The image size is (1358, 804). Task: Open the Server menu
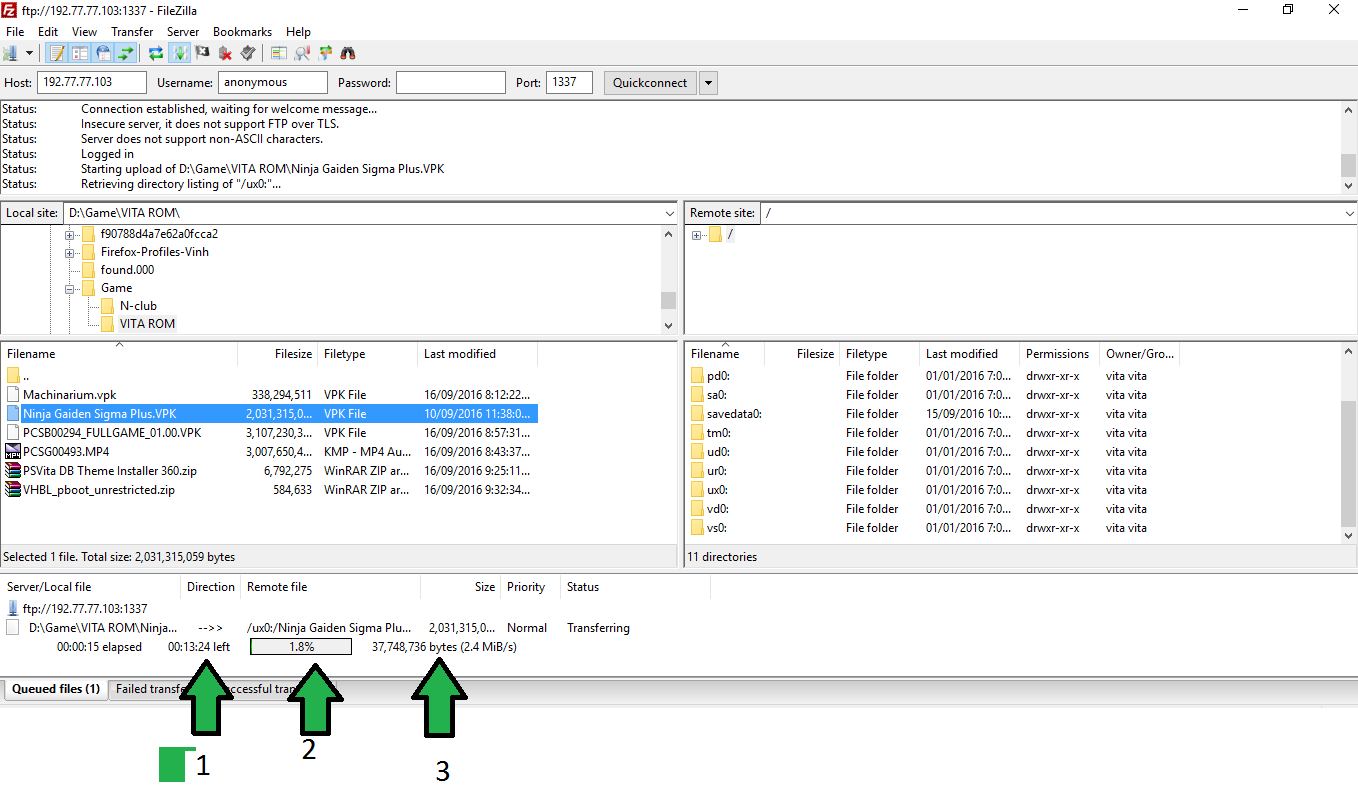click(x=183, y=32)
